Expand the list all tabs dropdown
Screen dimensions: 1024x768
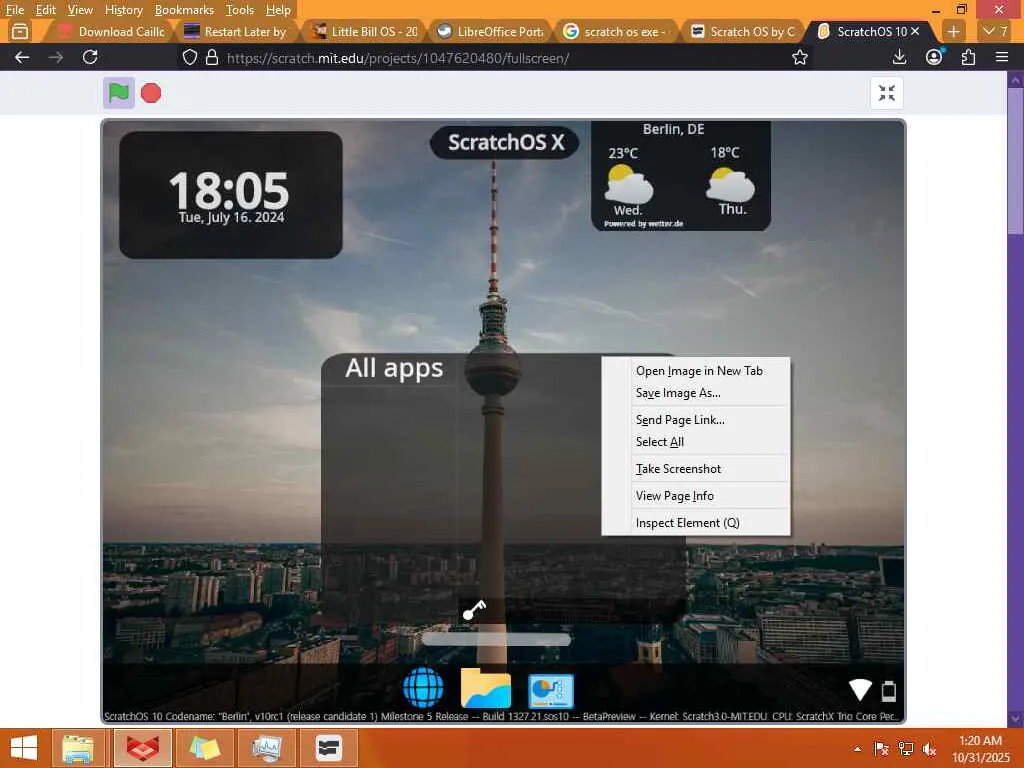point(995,31)
